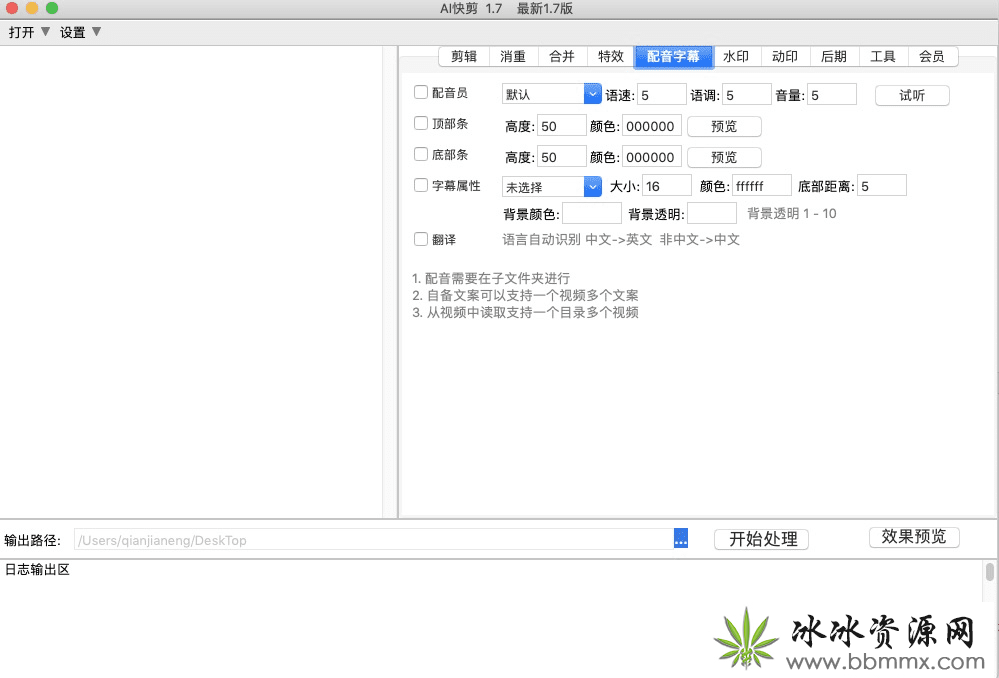Image resolution: width=999 pixels, height=678 pixels.
Task: Click the 效果预览 button
Action: (914, 537)
